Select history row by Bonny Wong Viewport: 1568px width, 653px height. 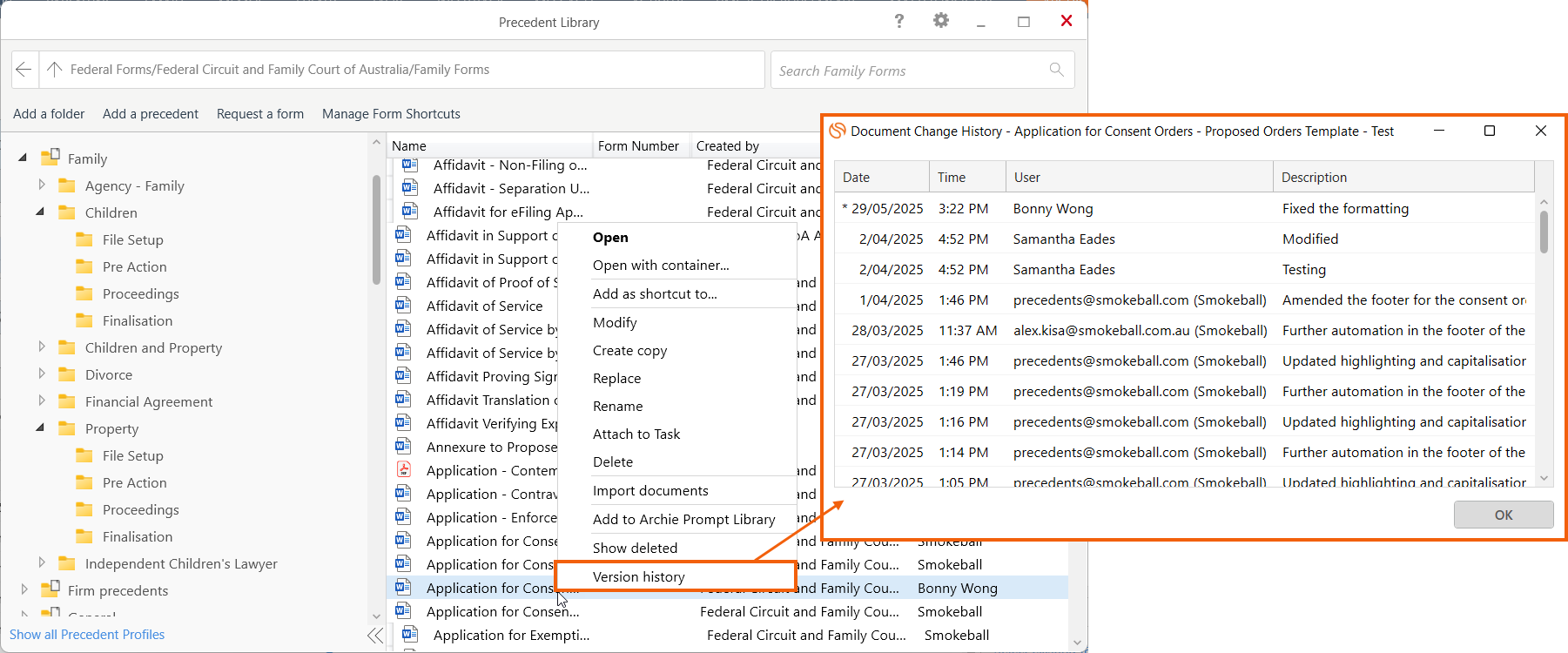[1184, 209]
